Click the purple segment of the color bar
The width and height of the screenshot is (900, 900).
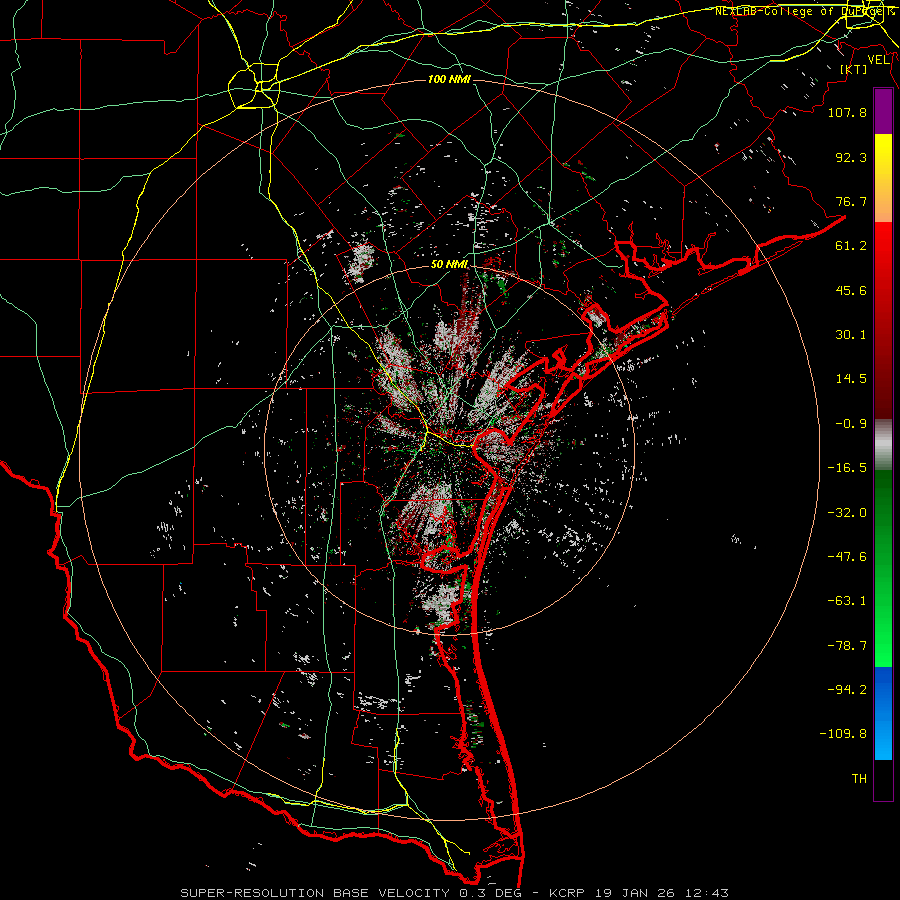click(x=883, y=112)
